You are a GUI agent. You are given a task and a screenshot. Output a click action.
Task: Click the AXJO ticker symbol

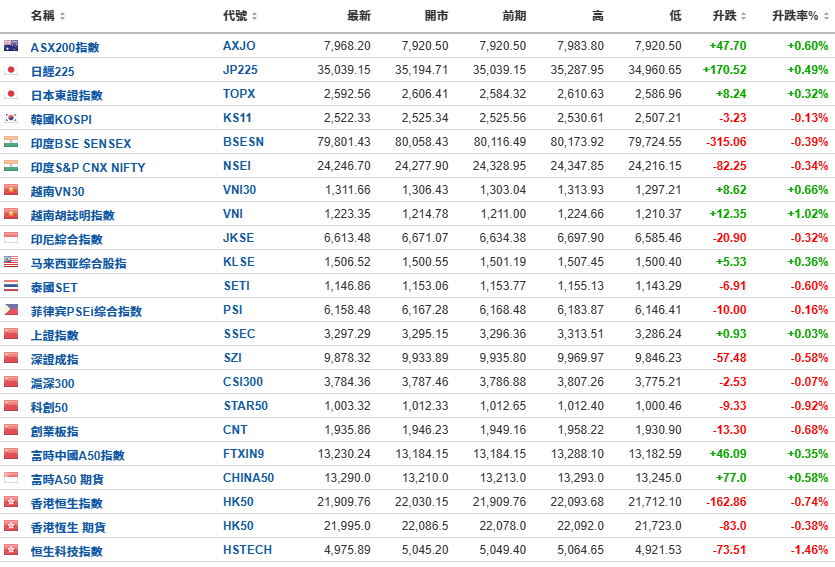point(239,46)
